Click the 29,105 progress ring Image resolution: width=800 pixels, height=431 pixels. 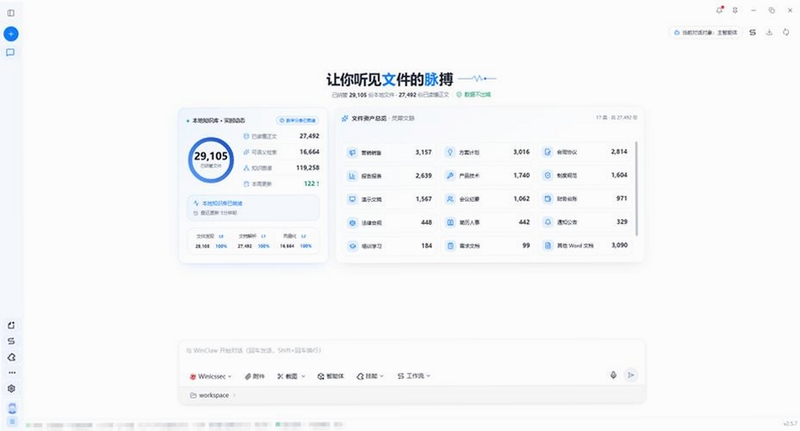pyautogui.click(x=211, y=160)
